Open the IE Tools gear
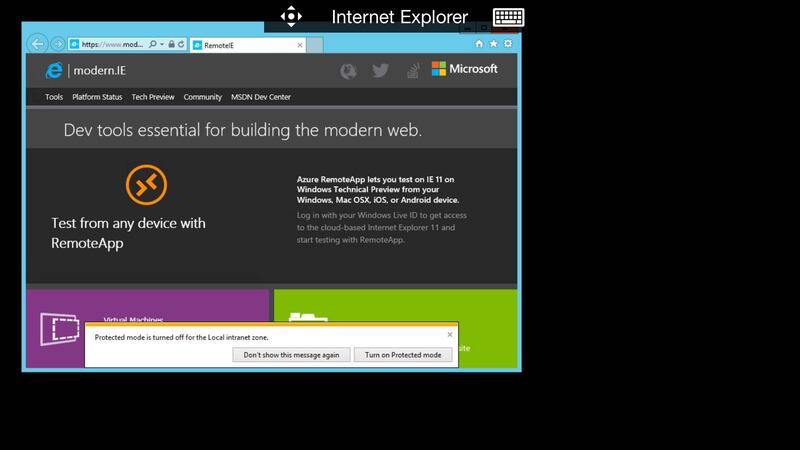800x450 pixels. click(508, 44)
